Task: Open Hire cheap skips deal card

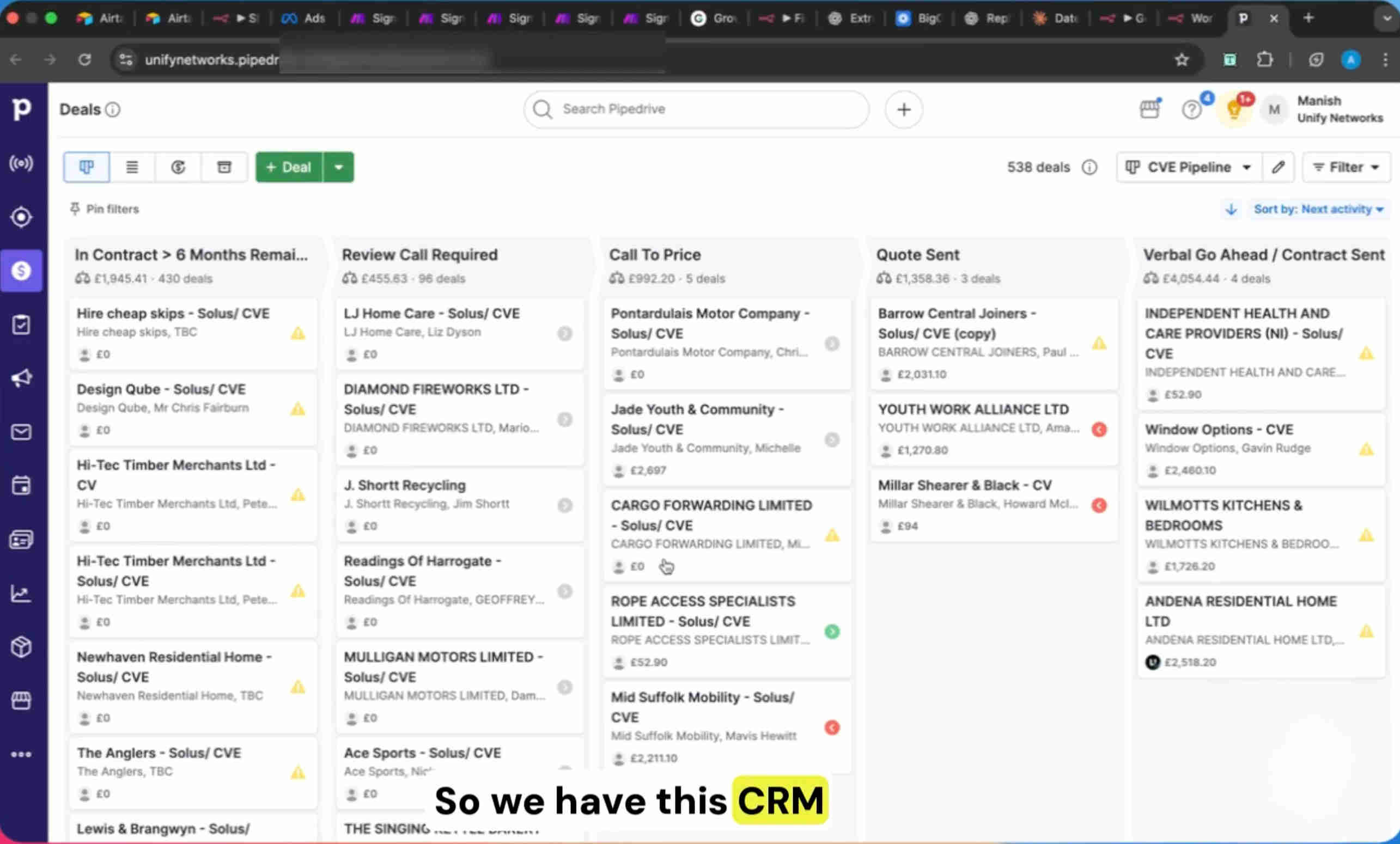Action: (x=193, y=333)
